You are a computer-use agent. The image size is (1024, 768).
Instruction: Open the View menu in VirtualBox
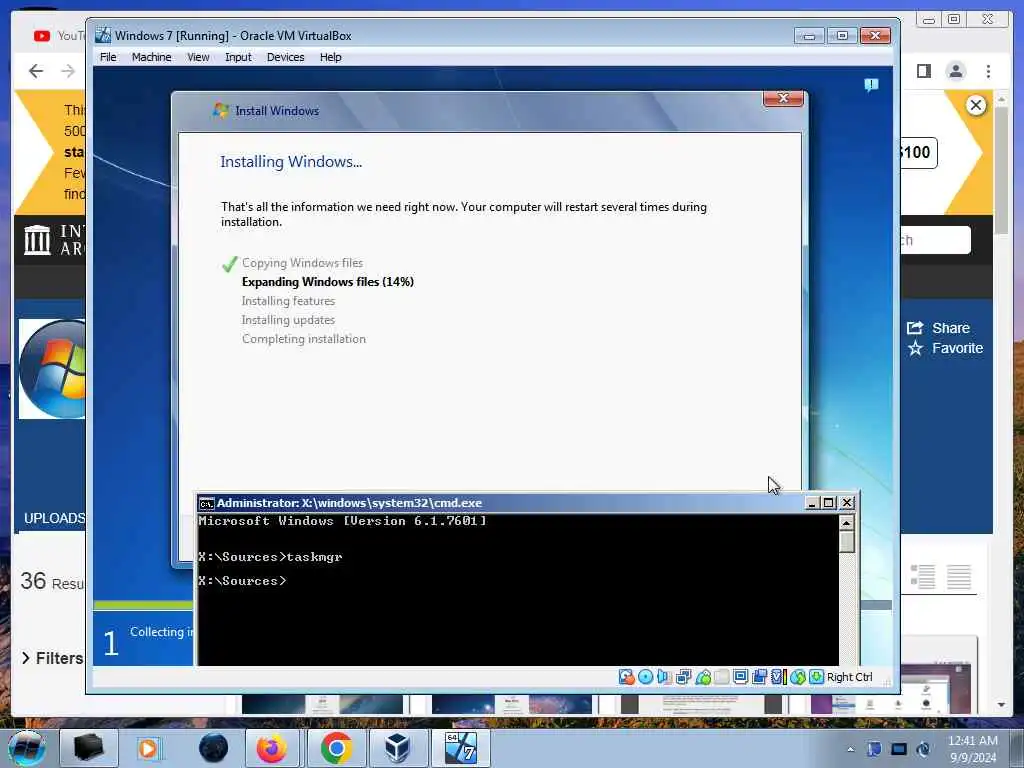tap(199, 57)
